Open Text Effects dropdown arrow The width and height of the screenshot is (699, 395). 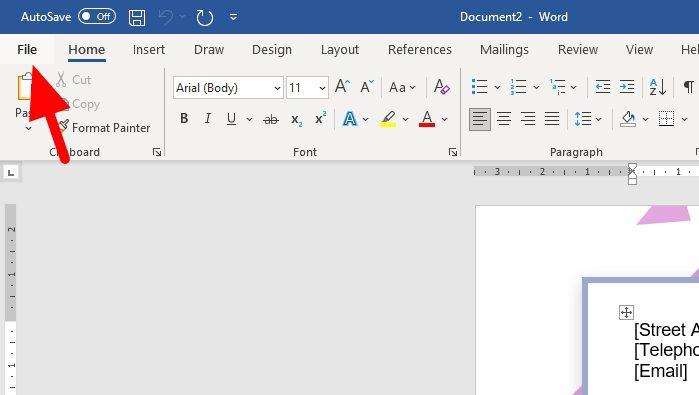coord(366,119)
